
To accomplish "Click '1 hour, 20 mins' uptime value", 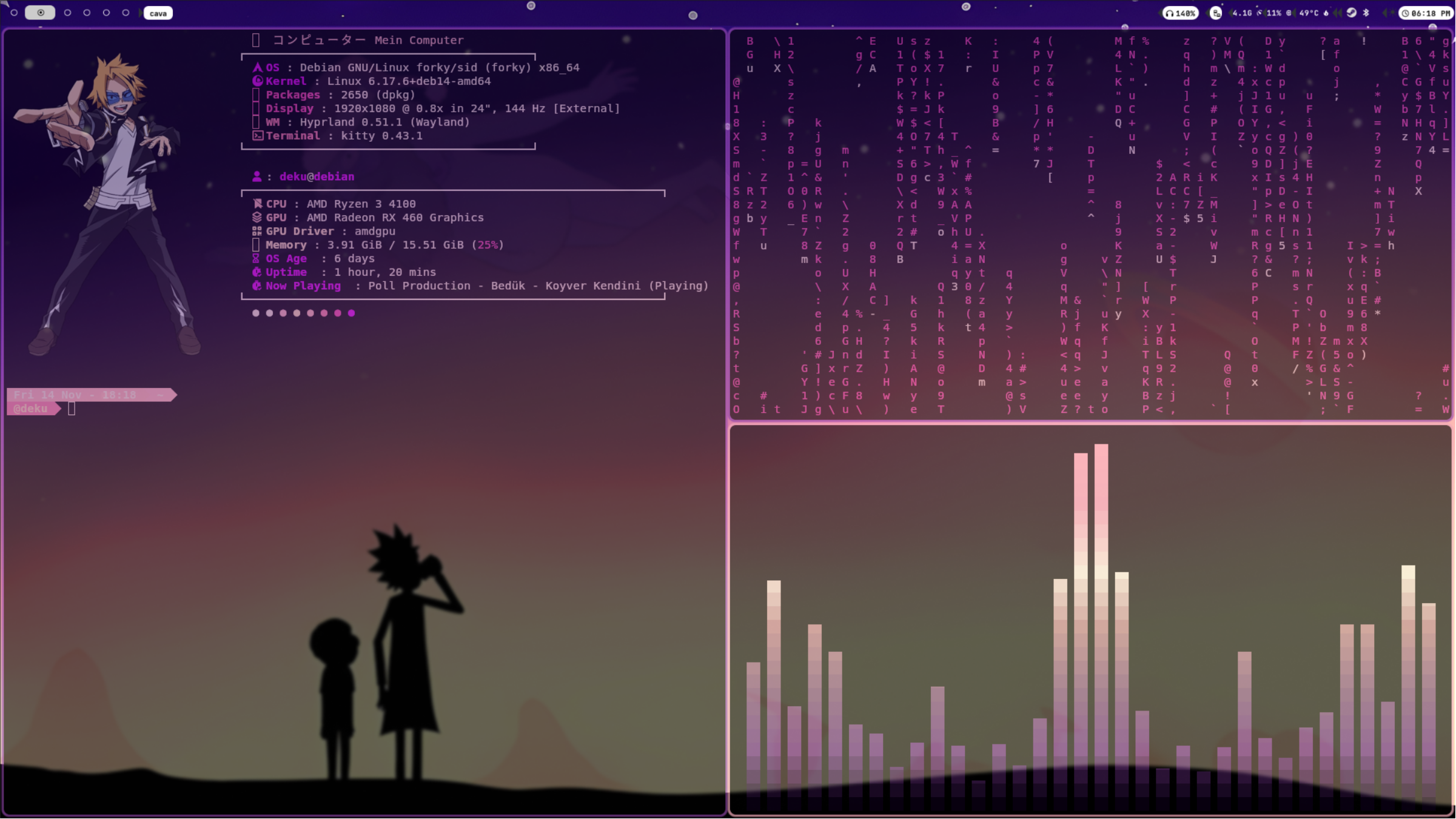I will click(x=385, y=272).
